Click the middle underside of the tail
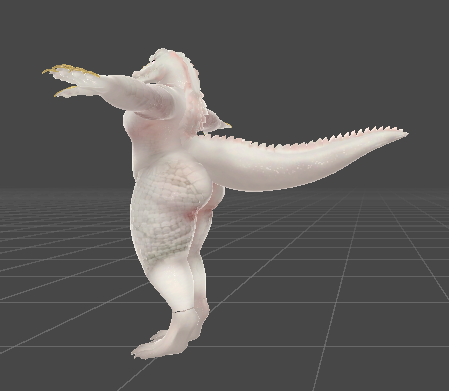The image size is (449, 391). pos(293,178)
